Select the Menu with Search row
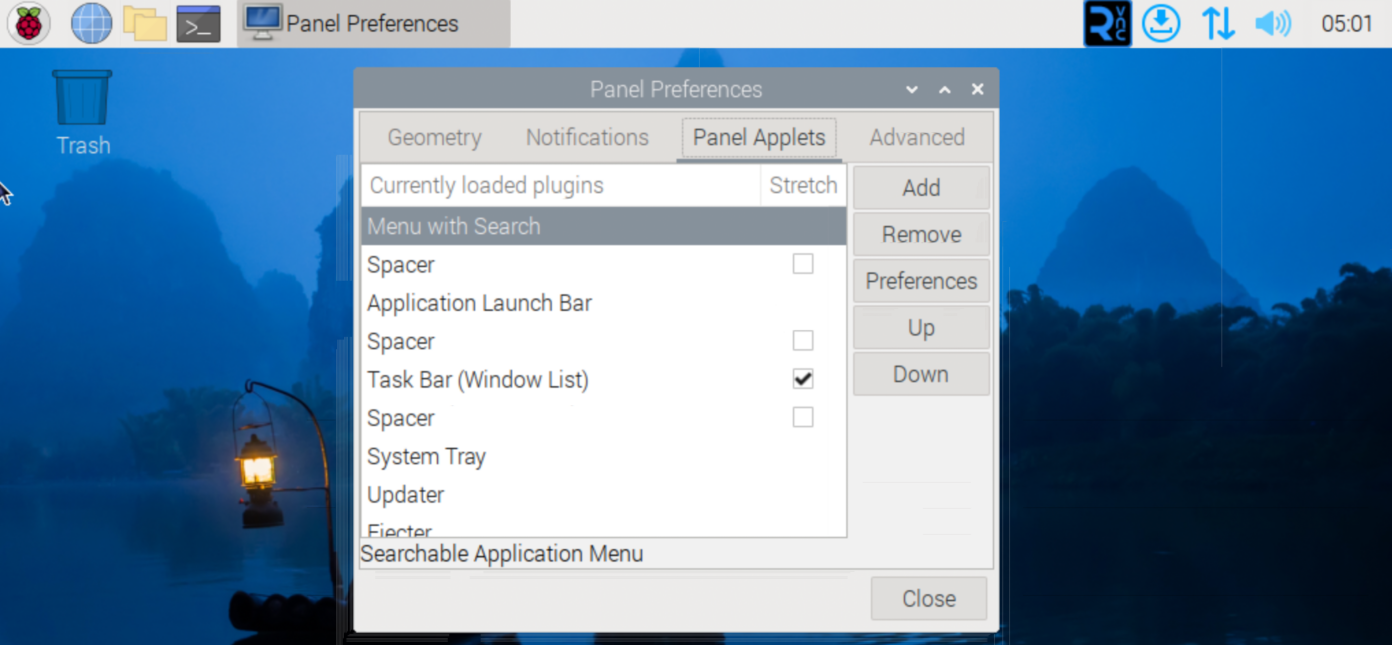Image resolution: width=1392 pixels, height=645 pixels. [x=603, y=226]
